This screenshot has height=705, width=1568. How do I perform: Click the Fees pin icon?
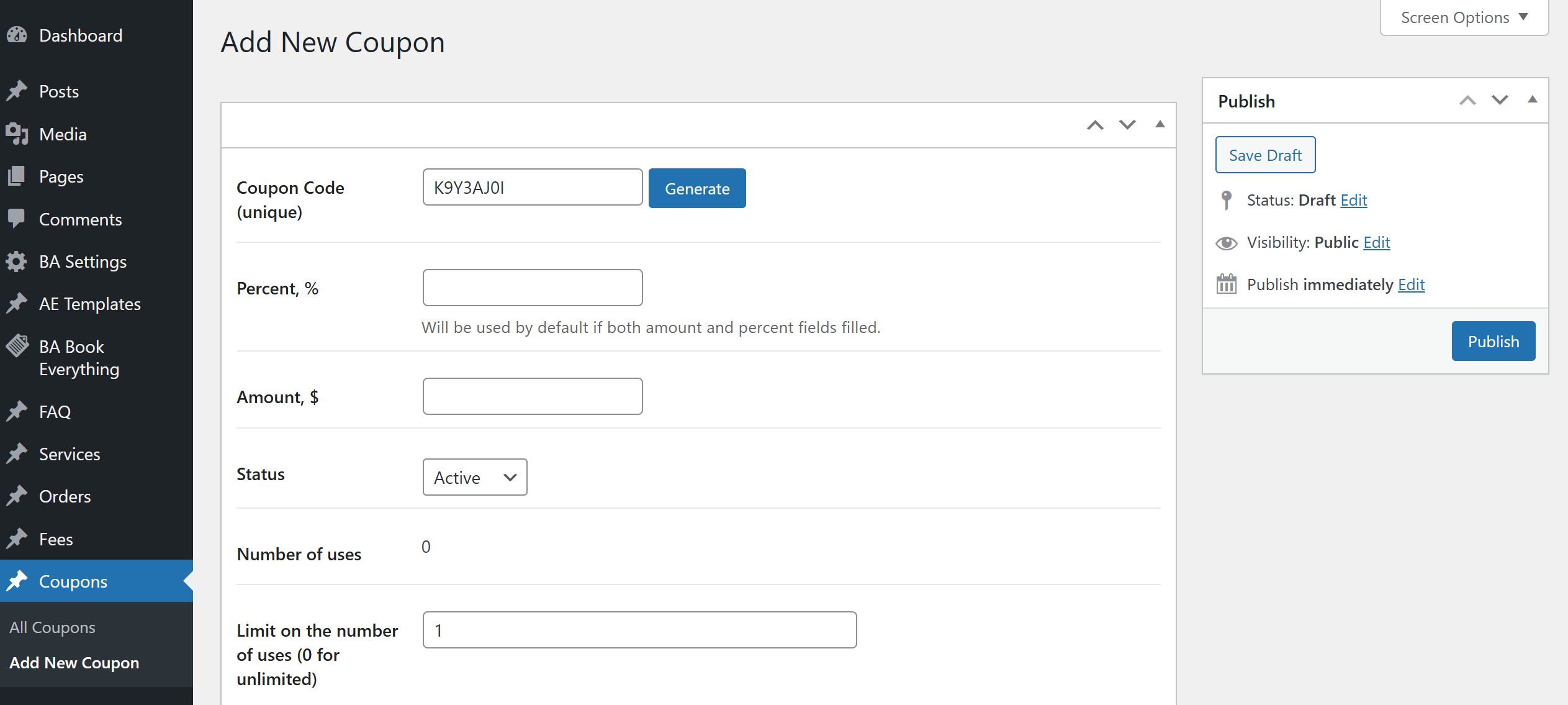(x=17, y=539)
